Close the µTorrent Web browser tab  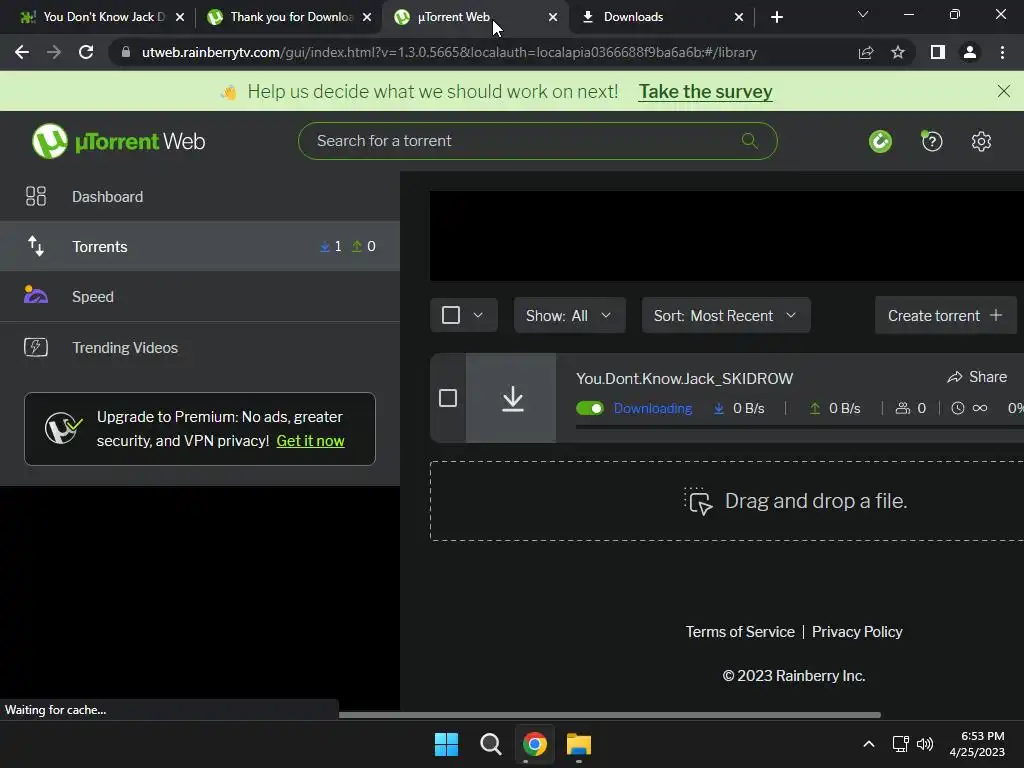coord(553,17)
